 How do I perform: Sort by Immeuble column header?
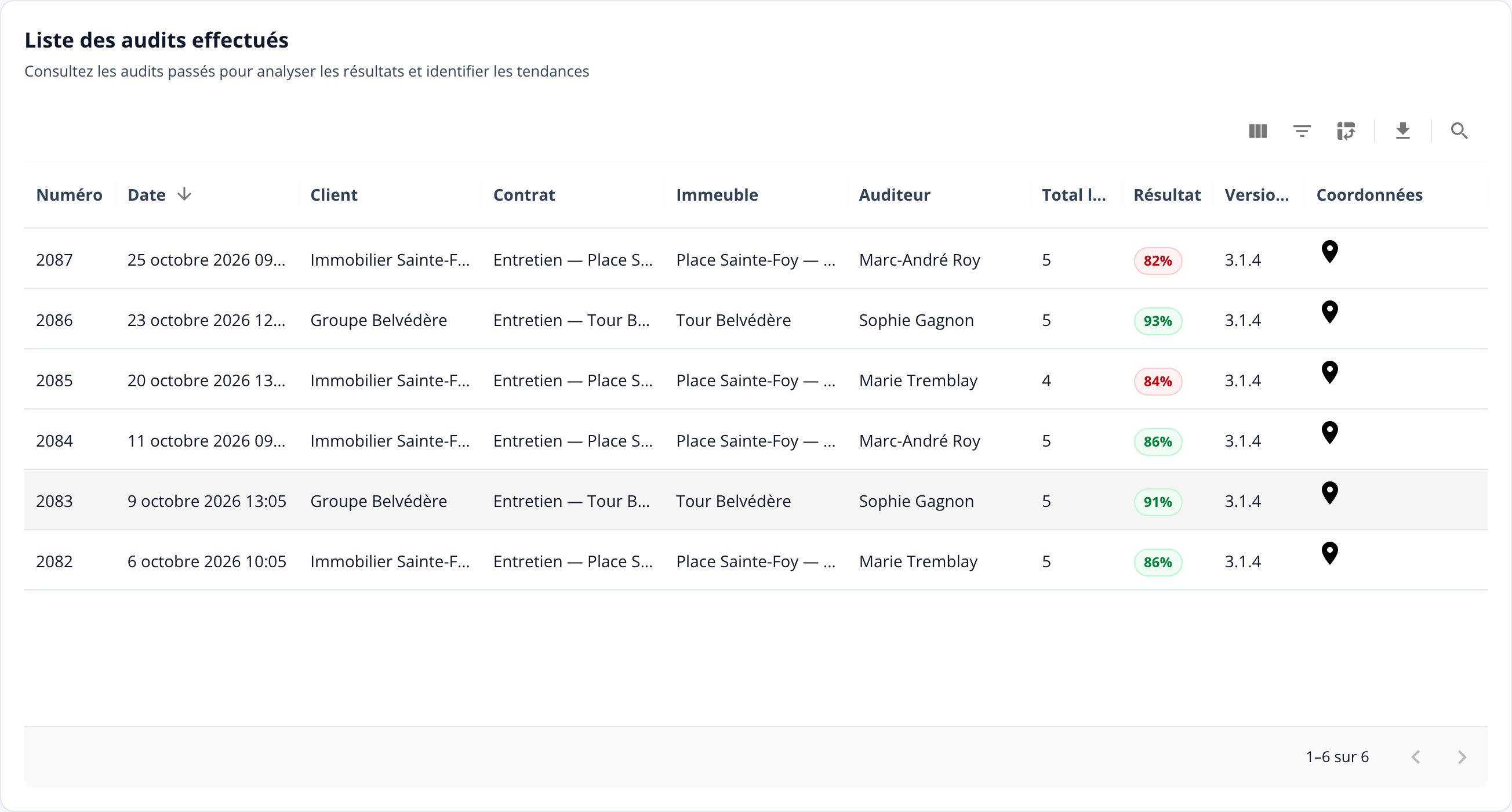717,195
